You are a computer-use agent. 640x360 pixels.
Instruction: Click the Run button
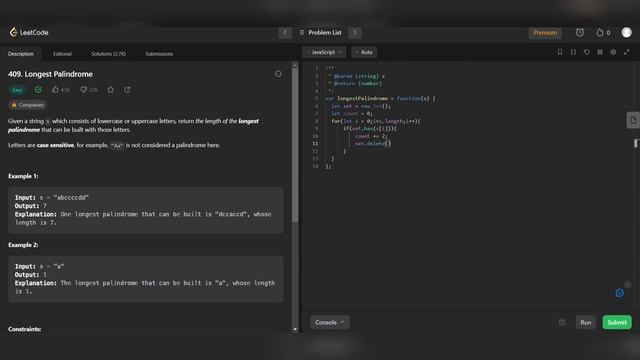point(586,322)
